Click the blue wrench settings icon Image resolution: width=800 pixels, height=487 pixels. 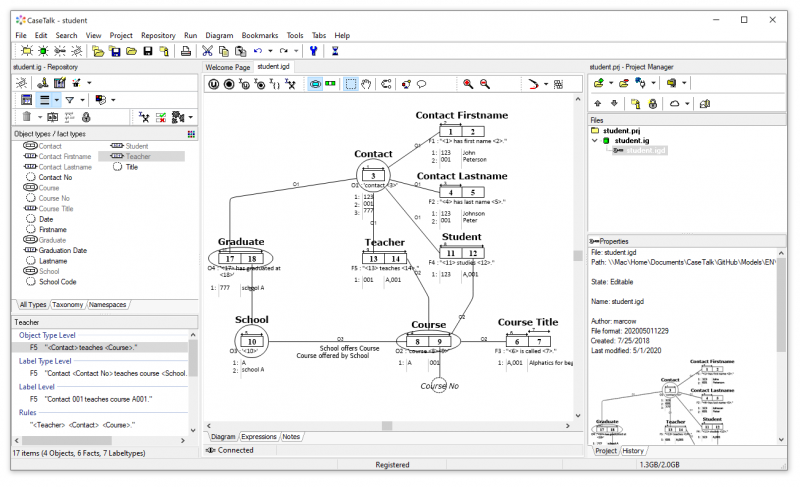(x=313, y=51)
